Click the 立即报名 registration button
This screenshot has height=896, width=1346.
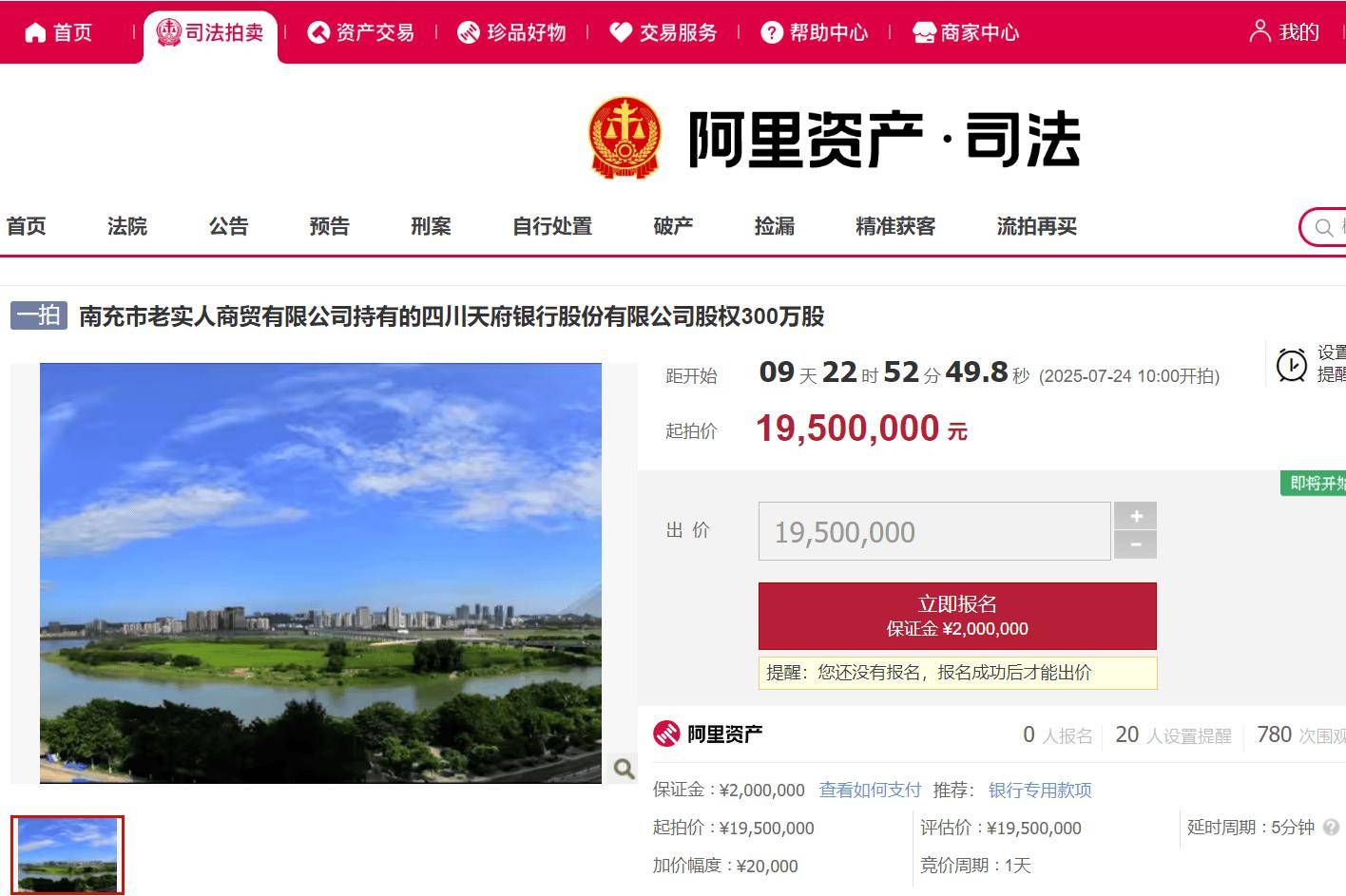click(957, 616)
